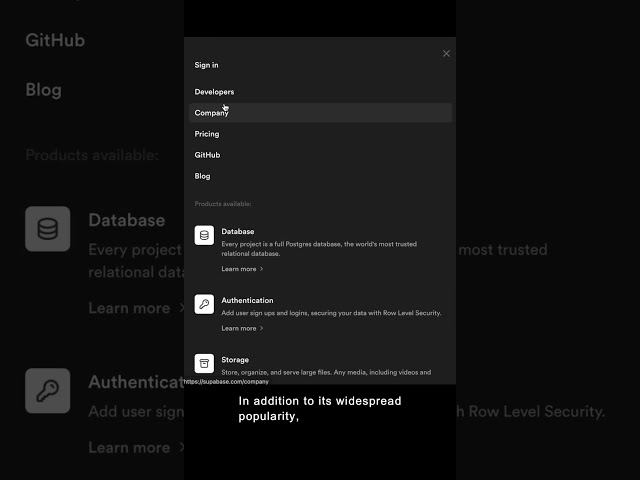640x480 pixels.
Task: Click the 'Store, organize, and serve large files' text
Action: (326, 372)
